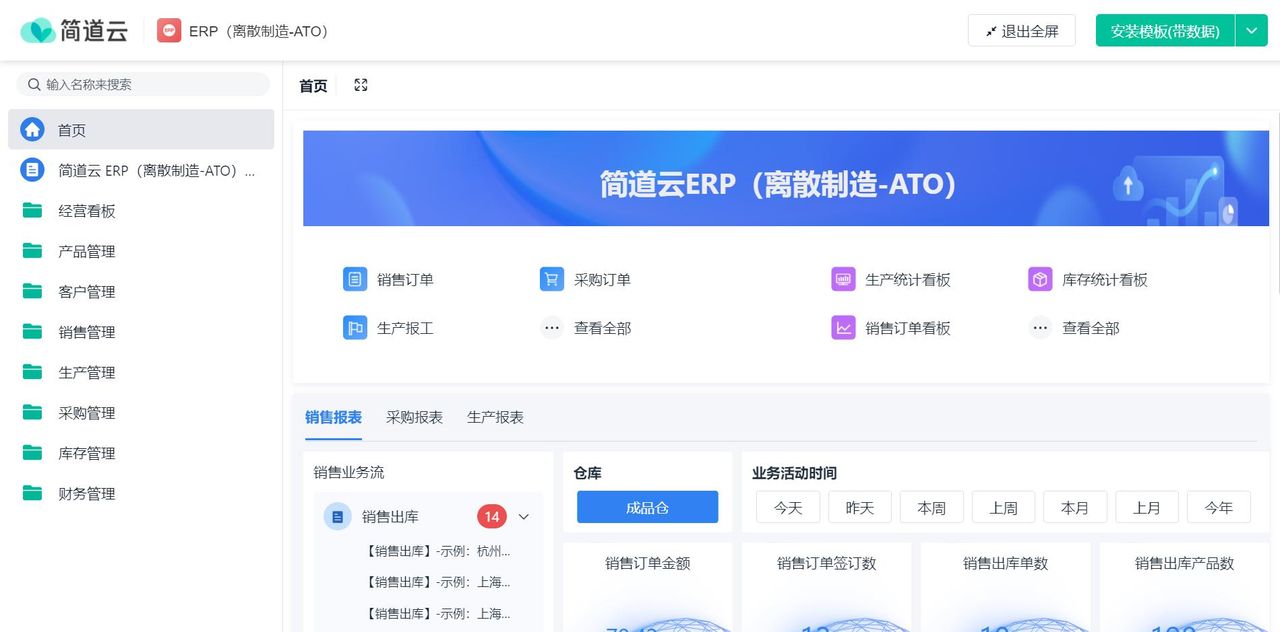
Task: Expand the 销售管理 folder in sidebar
Action: point(86,331)
